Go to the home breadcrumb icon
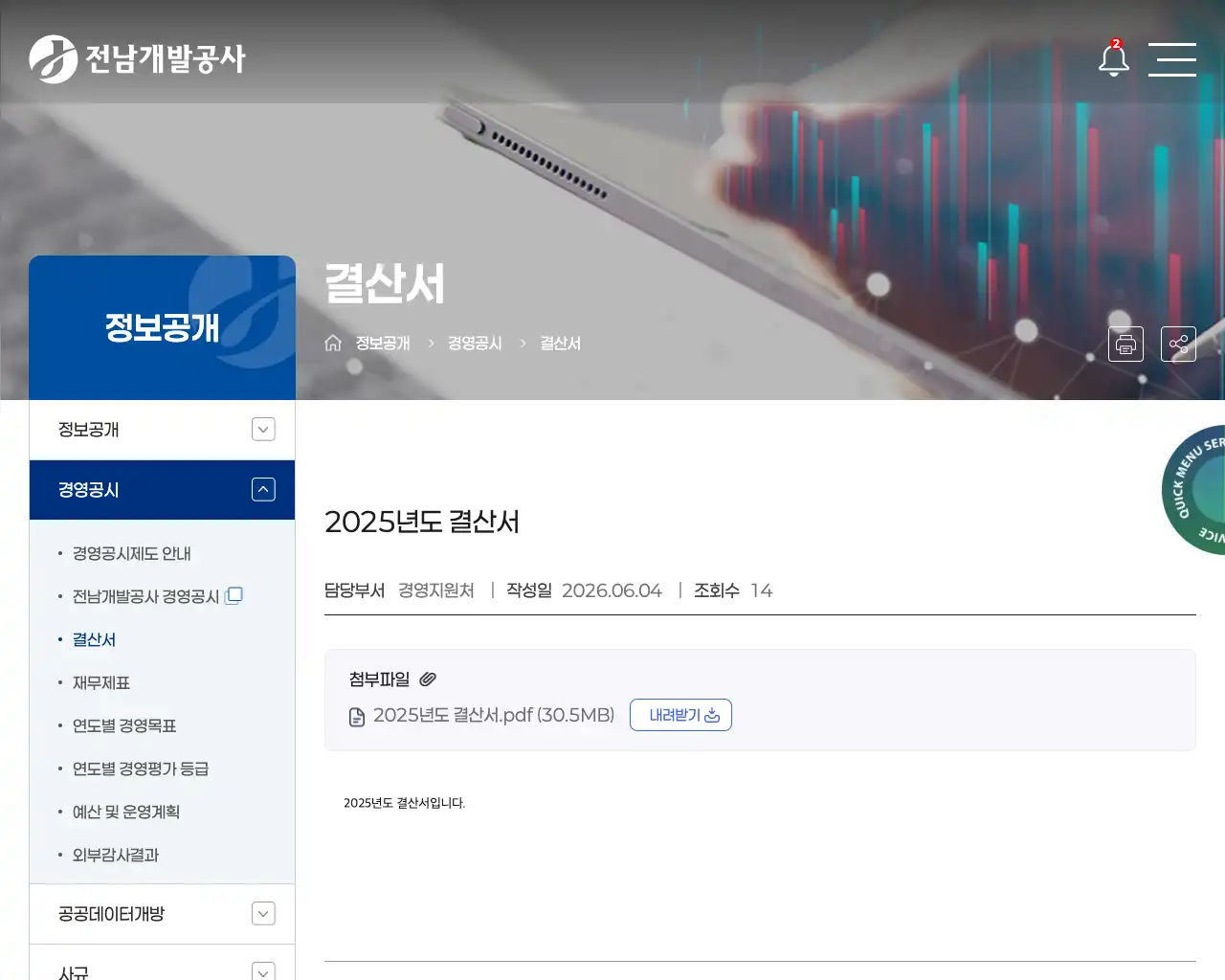Image resolution: width=1225 pixels, height=980 pixels. point(333,343)
